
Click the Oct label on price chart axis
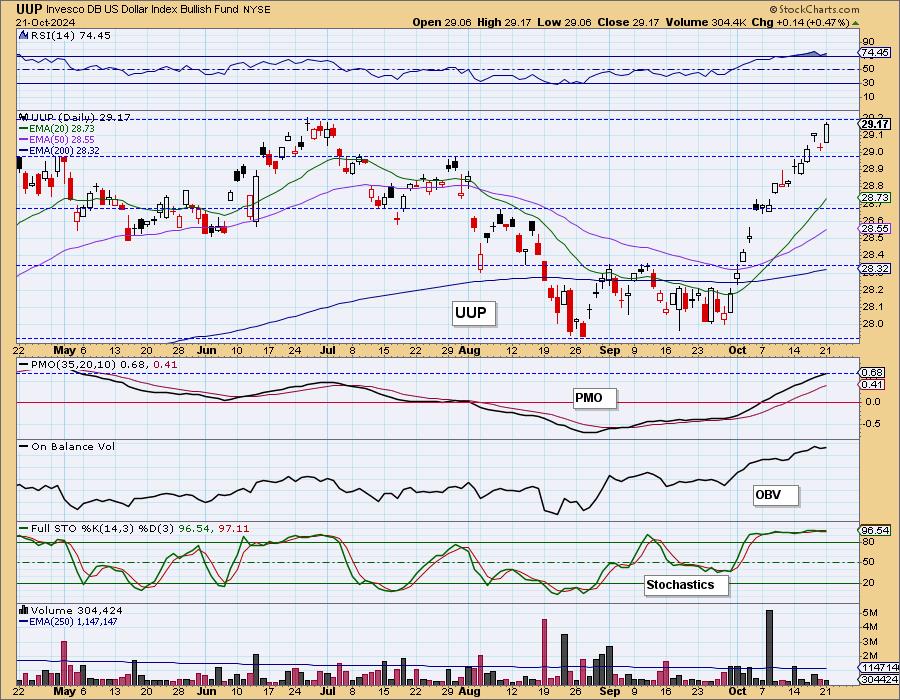pos(737,350)
